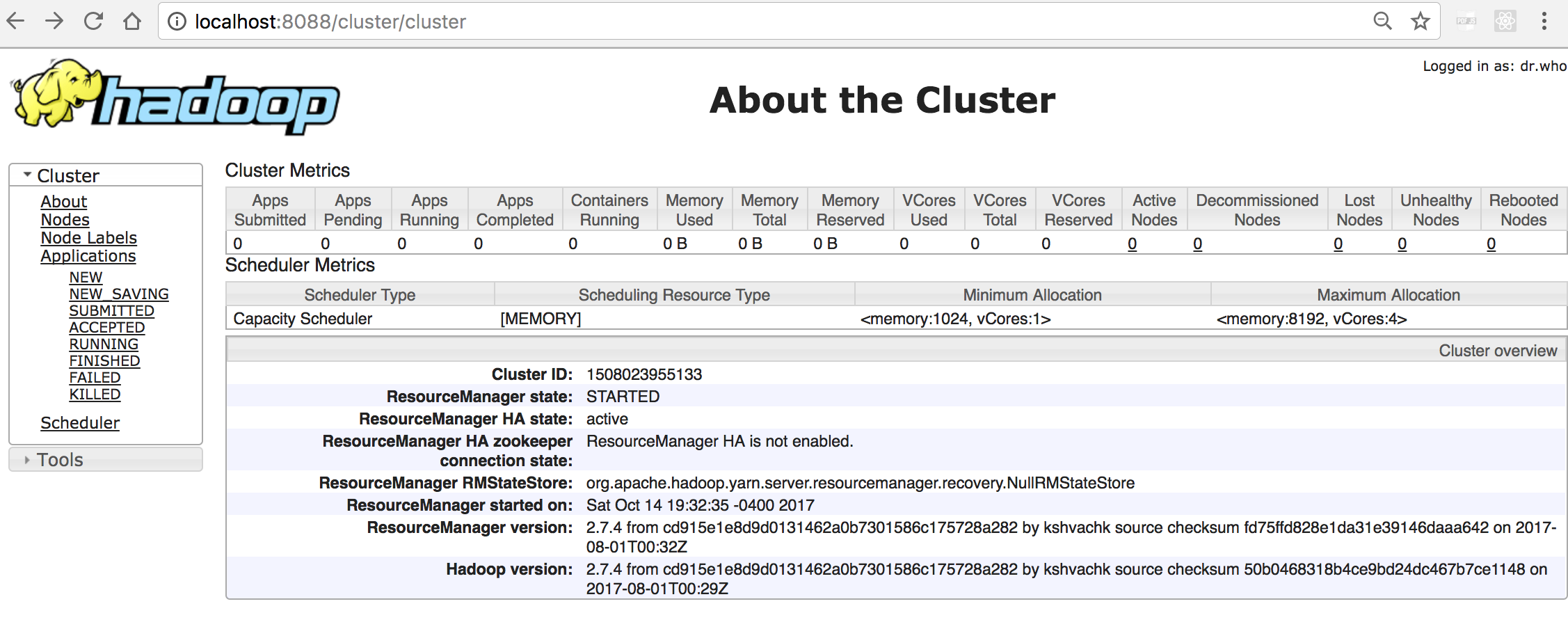1568x629 pixels.
Task: Click the Lost Nodes count link
Action: (x=1338, y=244)
